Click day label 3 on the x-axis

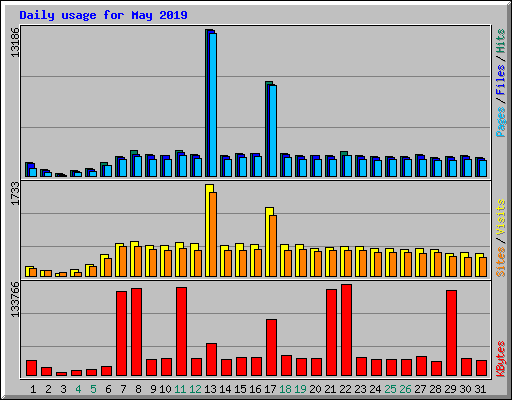(x=63, y=389)
